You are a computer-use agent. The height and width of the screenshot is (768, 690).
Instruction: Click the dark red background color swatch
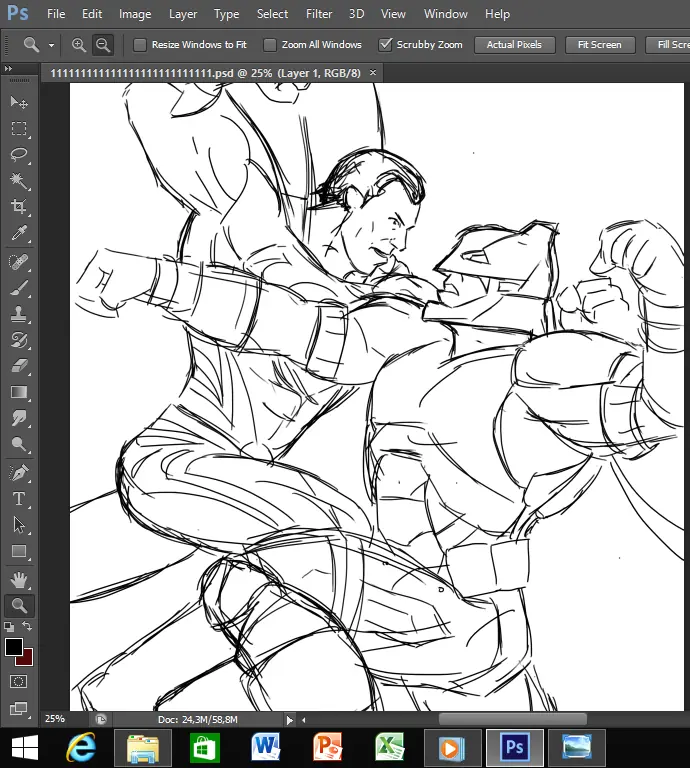pyautogui.click(x=27, y=660)
